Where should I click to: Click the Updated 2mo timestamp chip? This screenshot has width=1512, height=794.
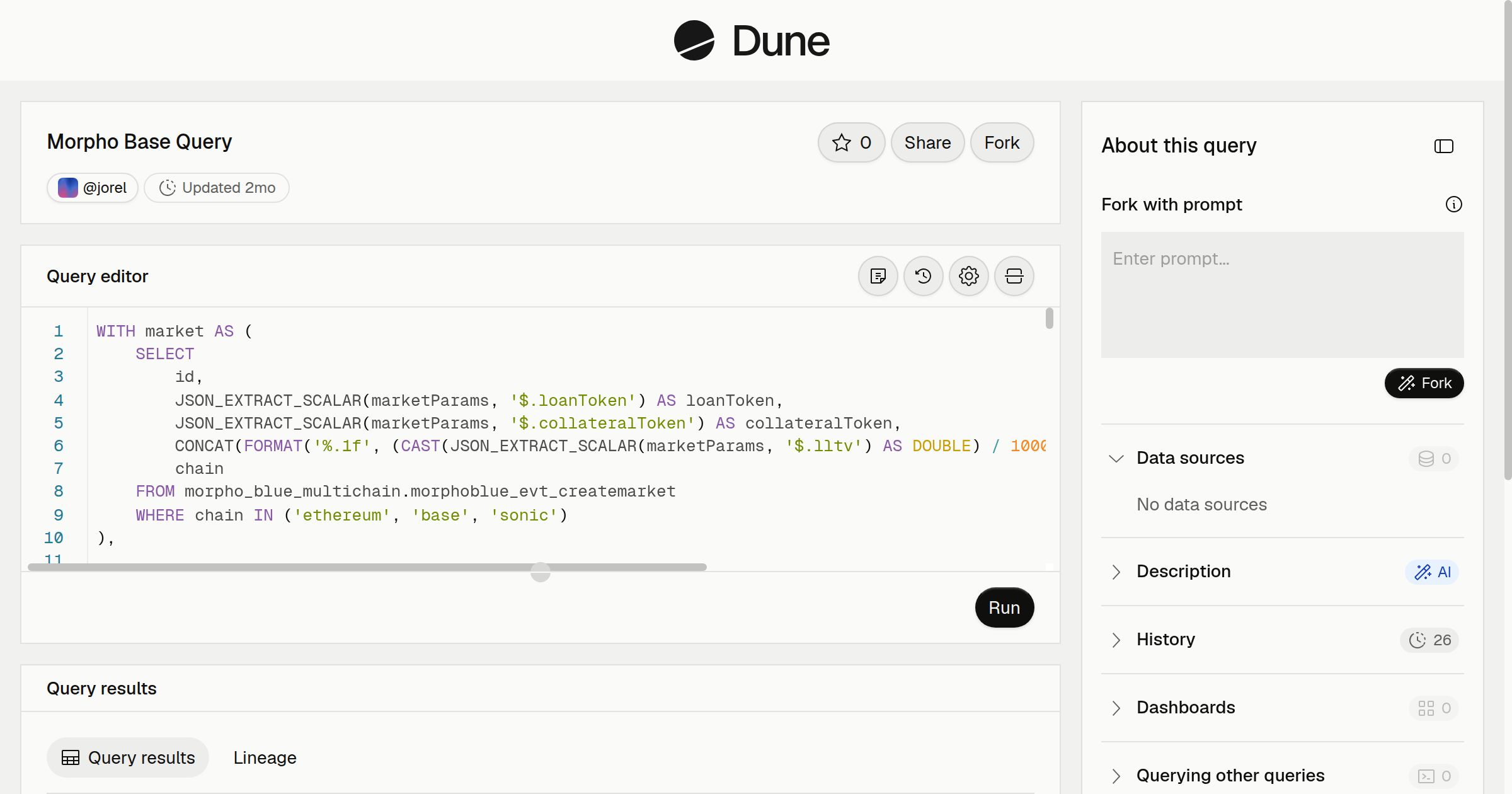217,188
